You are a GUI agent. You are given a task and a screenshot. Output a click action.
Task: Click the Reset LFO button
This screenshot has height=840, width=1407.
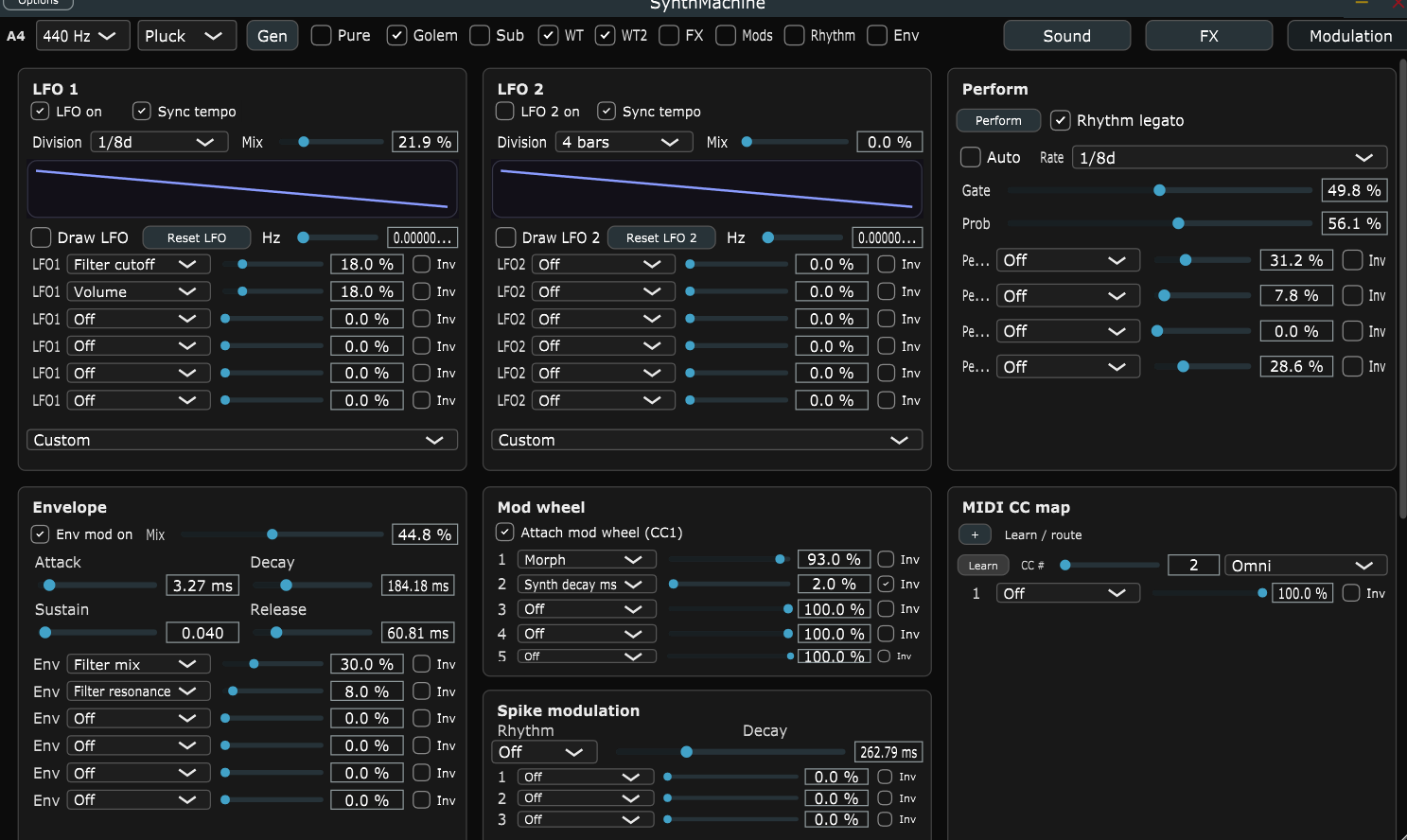pyautogui.click(x=197, y=237)
